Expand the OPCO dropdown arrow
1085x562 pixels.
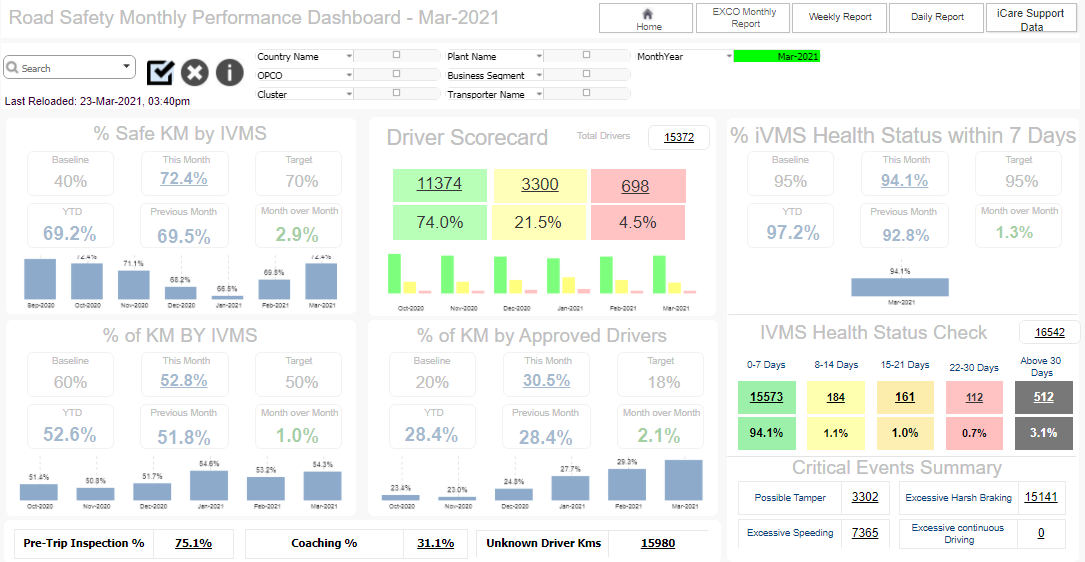(349, 75)
